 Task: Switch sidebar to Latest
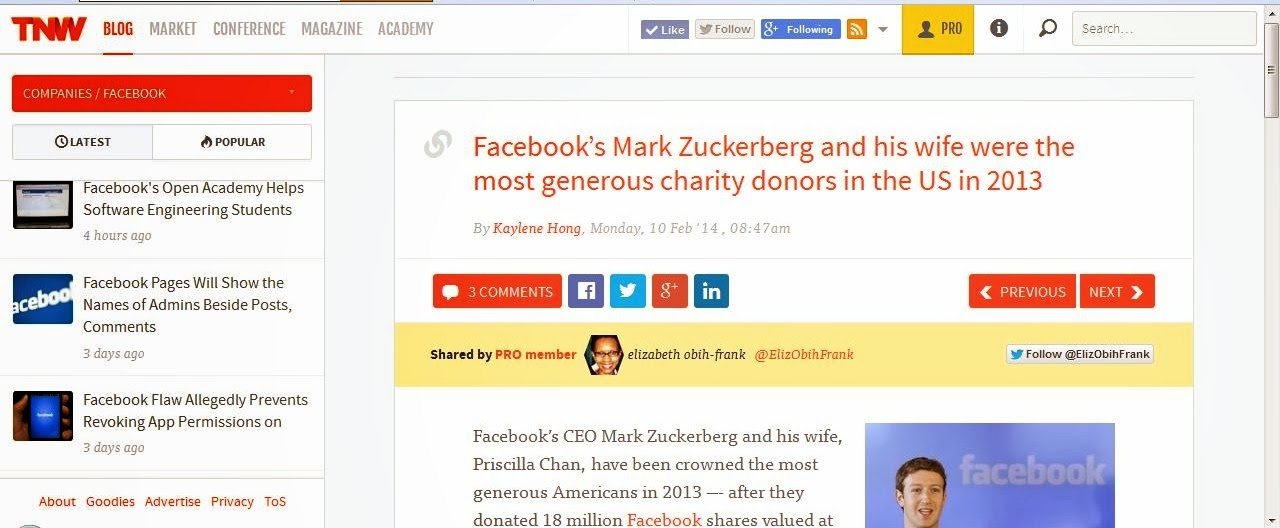point(83,142)
